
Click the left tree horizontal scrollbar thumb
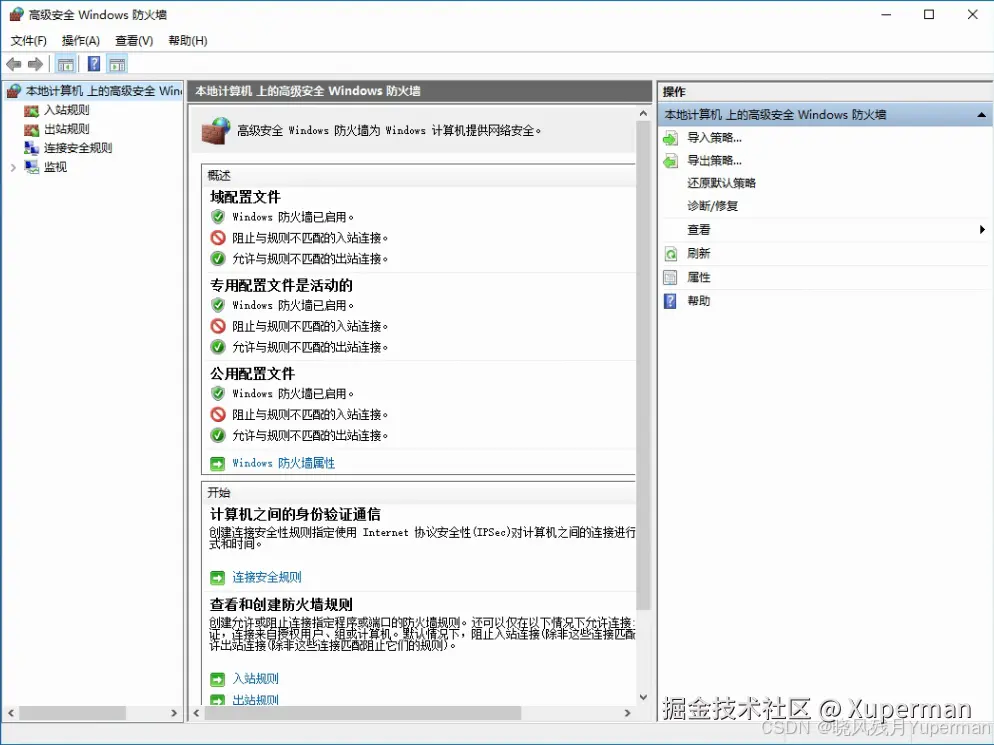pos(72,713)
